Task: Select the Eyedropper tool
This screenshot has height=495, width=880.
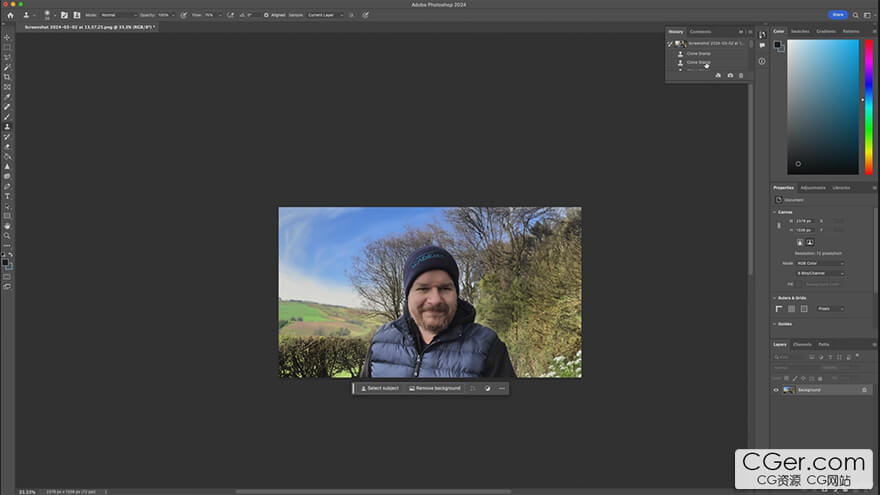Action: pos(7,97)
